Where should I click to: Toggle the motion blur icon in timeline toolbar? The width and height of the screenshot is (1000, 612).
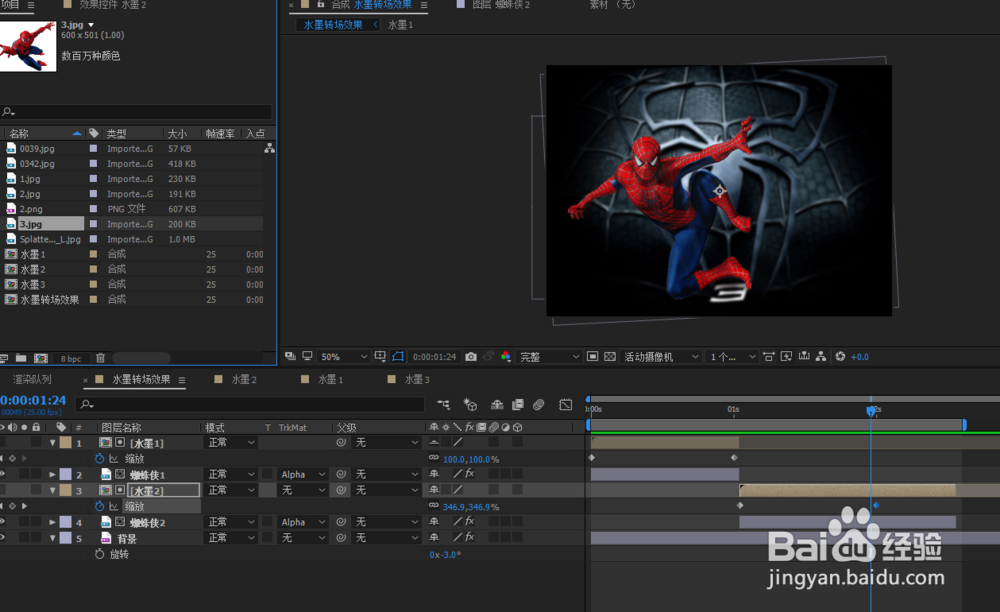click(x=539, y=404)
